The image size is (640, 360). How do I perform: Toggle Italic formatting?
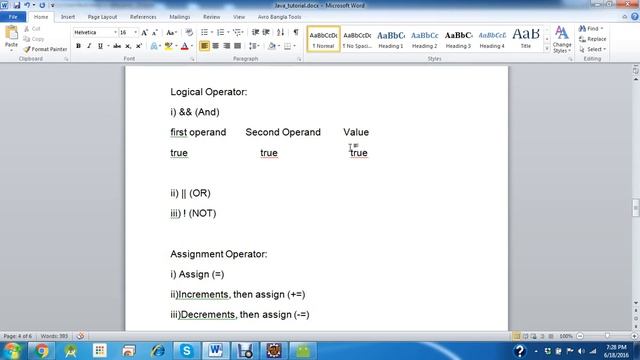(x=89, y=46)
